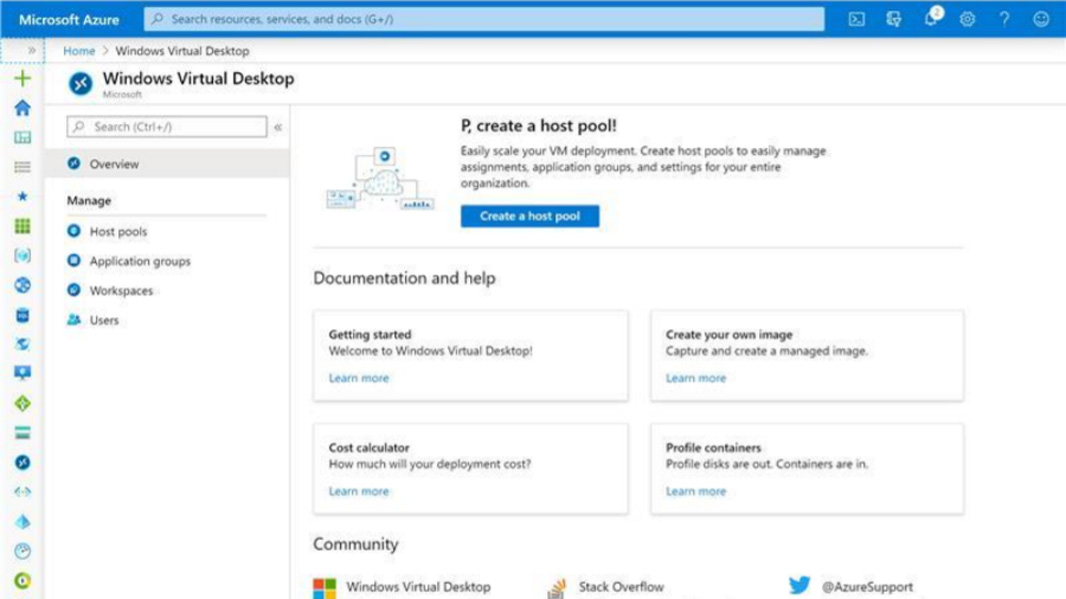Image resolution: width=1066 pixels, height=599 pixels.
Task: Open Host pools in the Manage section
Action: click(118, 231)
